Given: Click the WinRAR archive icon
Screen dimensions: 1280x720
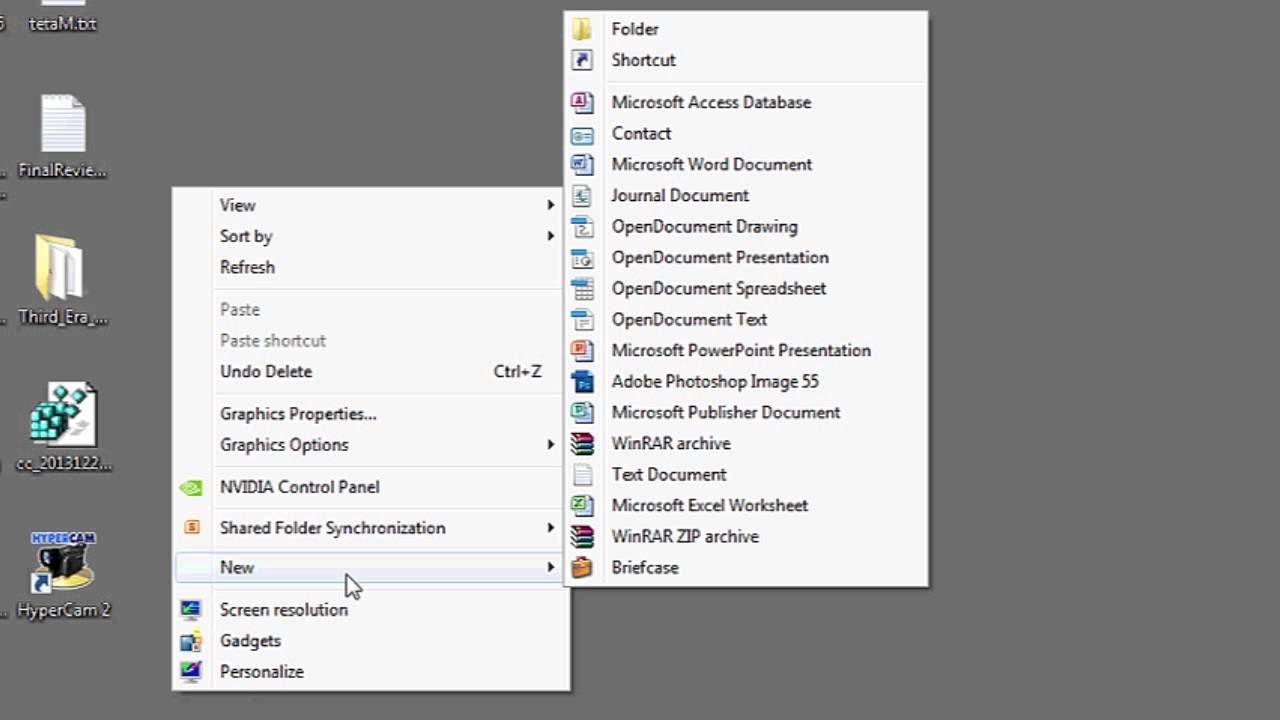Looking at the screenshot, I should click(582, 443).
